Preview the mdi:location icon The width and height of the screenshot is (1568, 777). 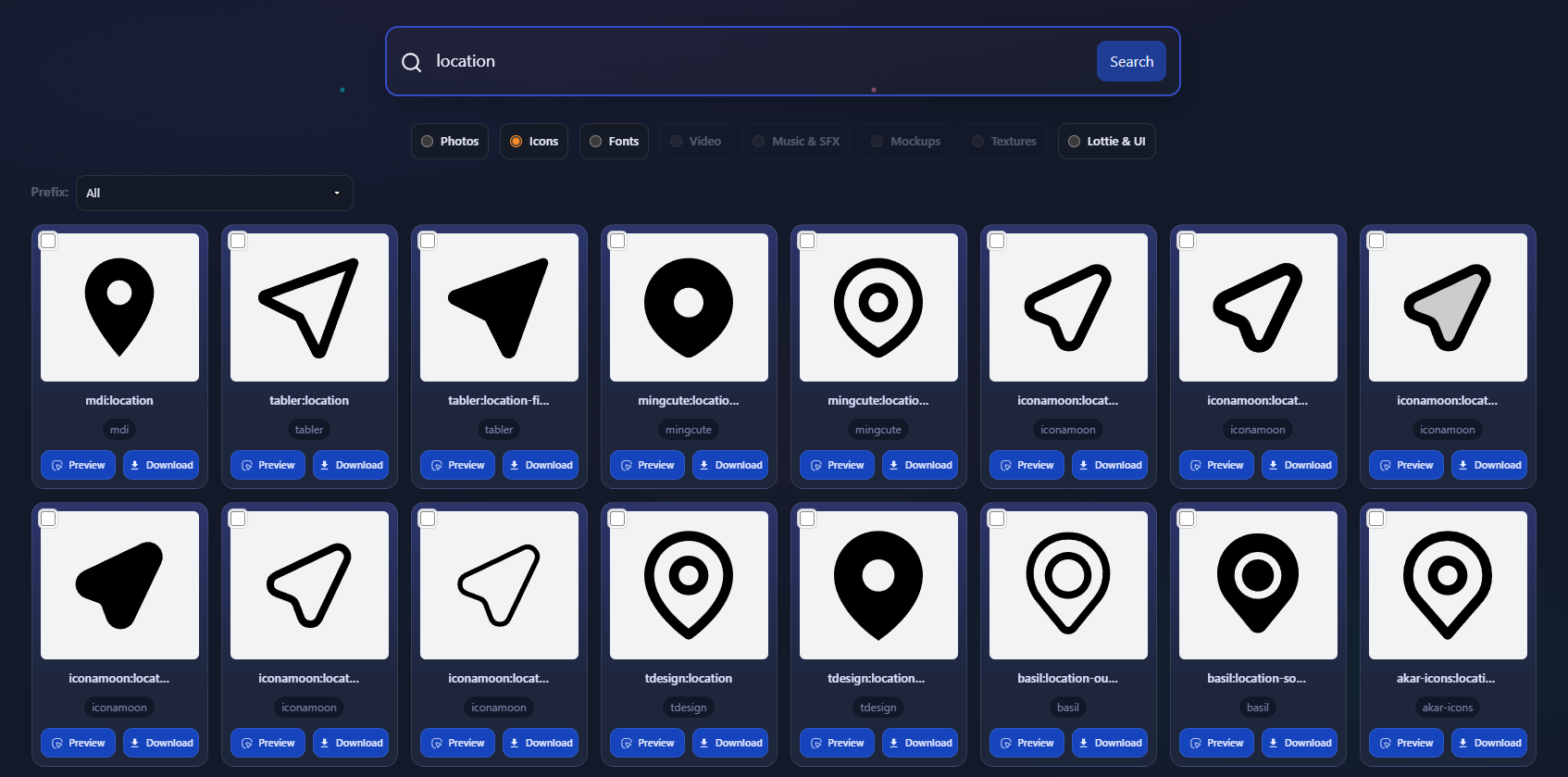pos(79,465)
